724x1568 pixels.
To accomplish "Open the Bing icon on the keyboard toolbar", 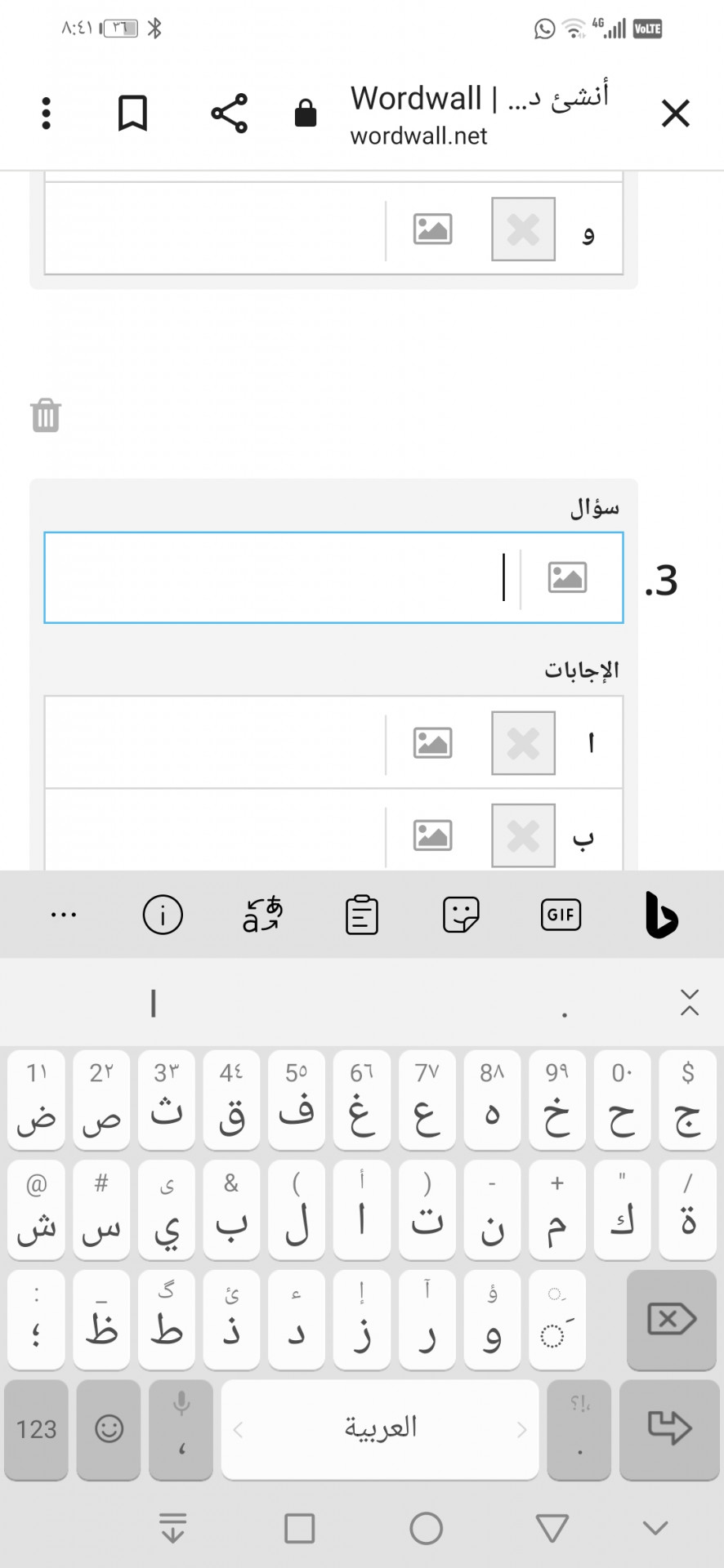I will (660, 915).
